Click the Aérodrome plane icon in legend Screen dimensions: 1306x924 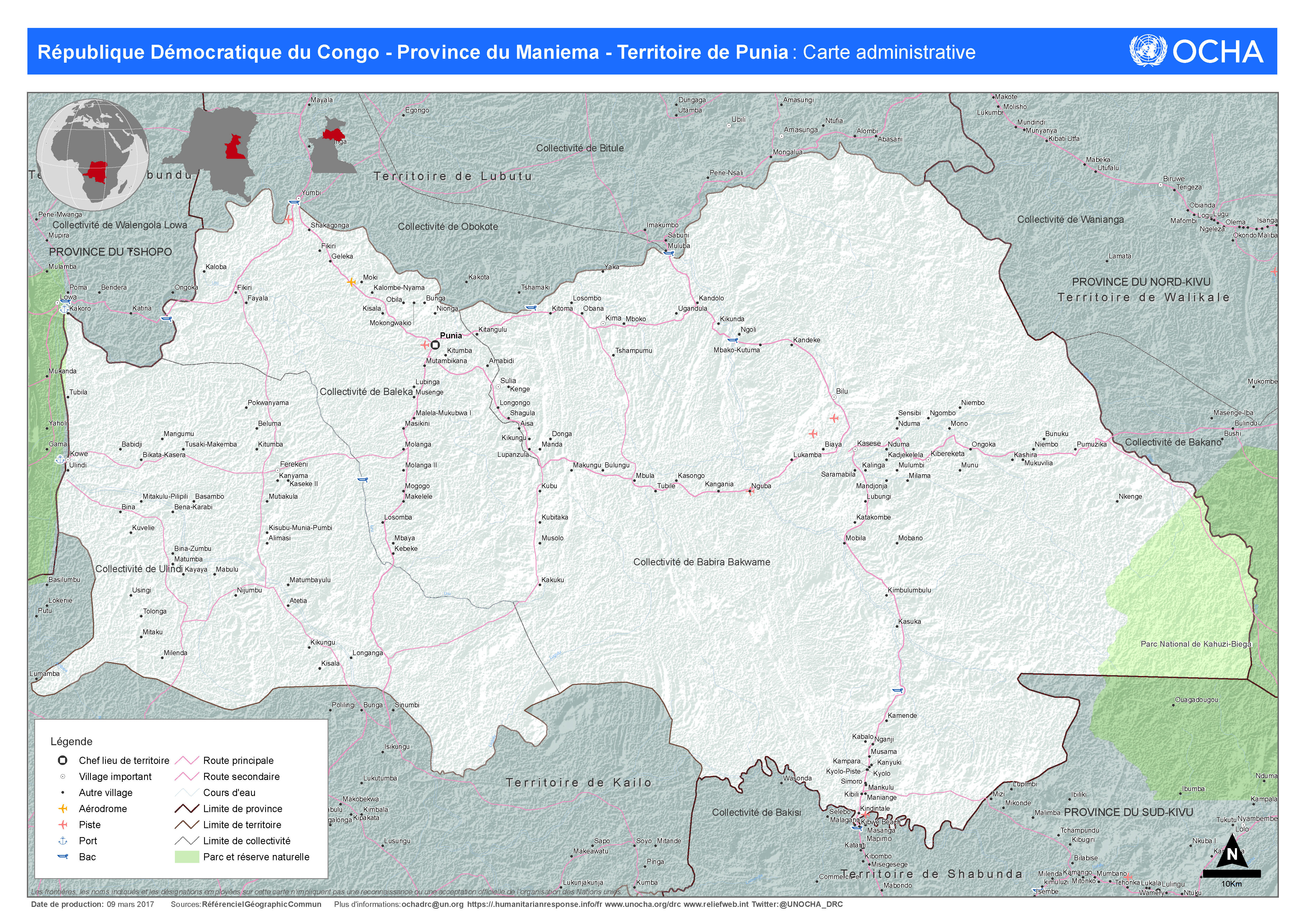click(x=63, y=808)
